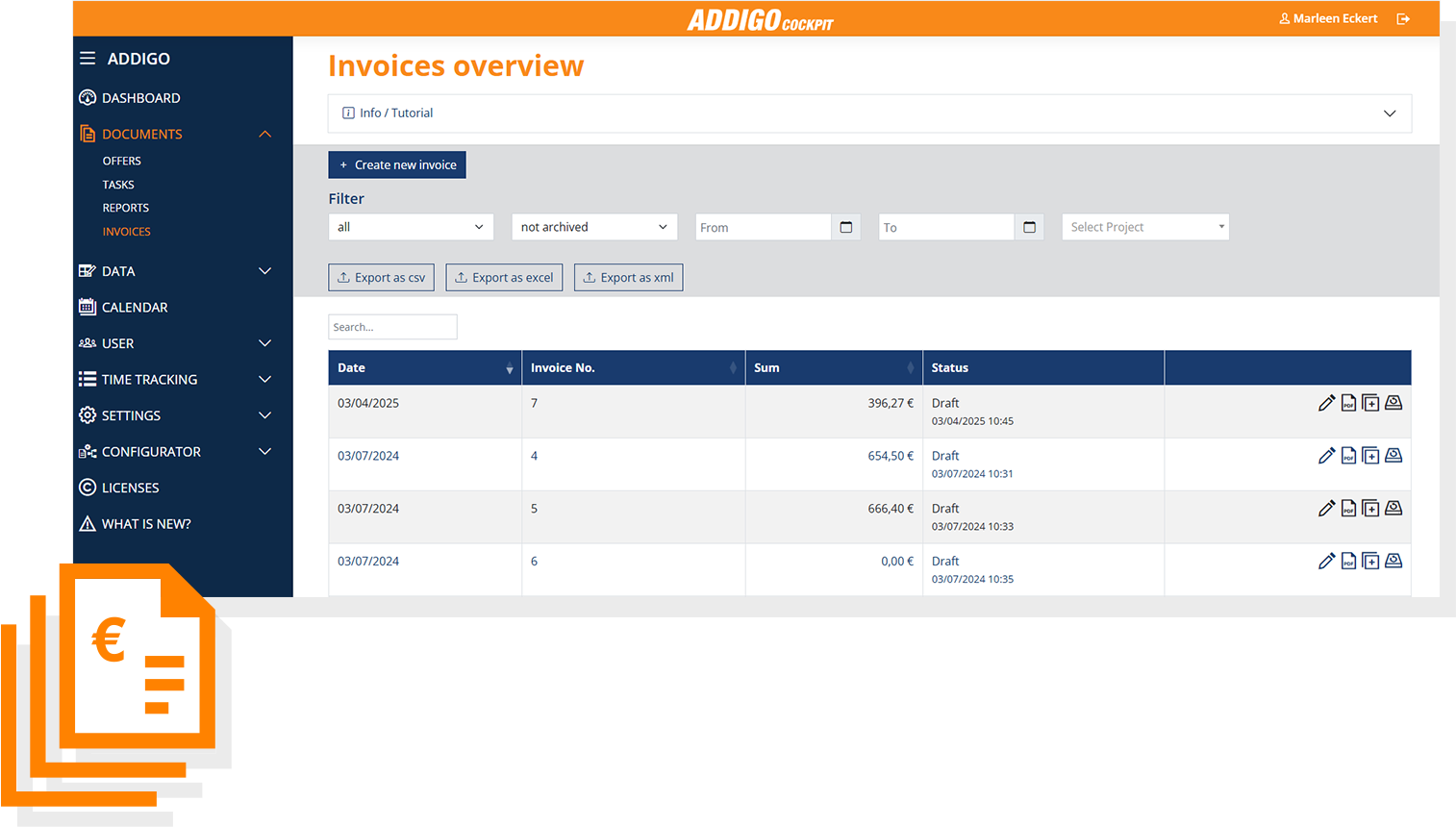
Task: Click the To date input field
Action: pyautogui.click(x=946, y=227)
